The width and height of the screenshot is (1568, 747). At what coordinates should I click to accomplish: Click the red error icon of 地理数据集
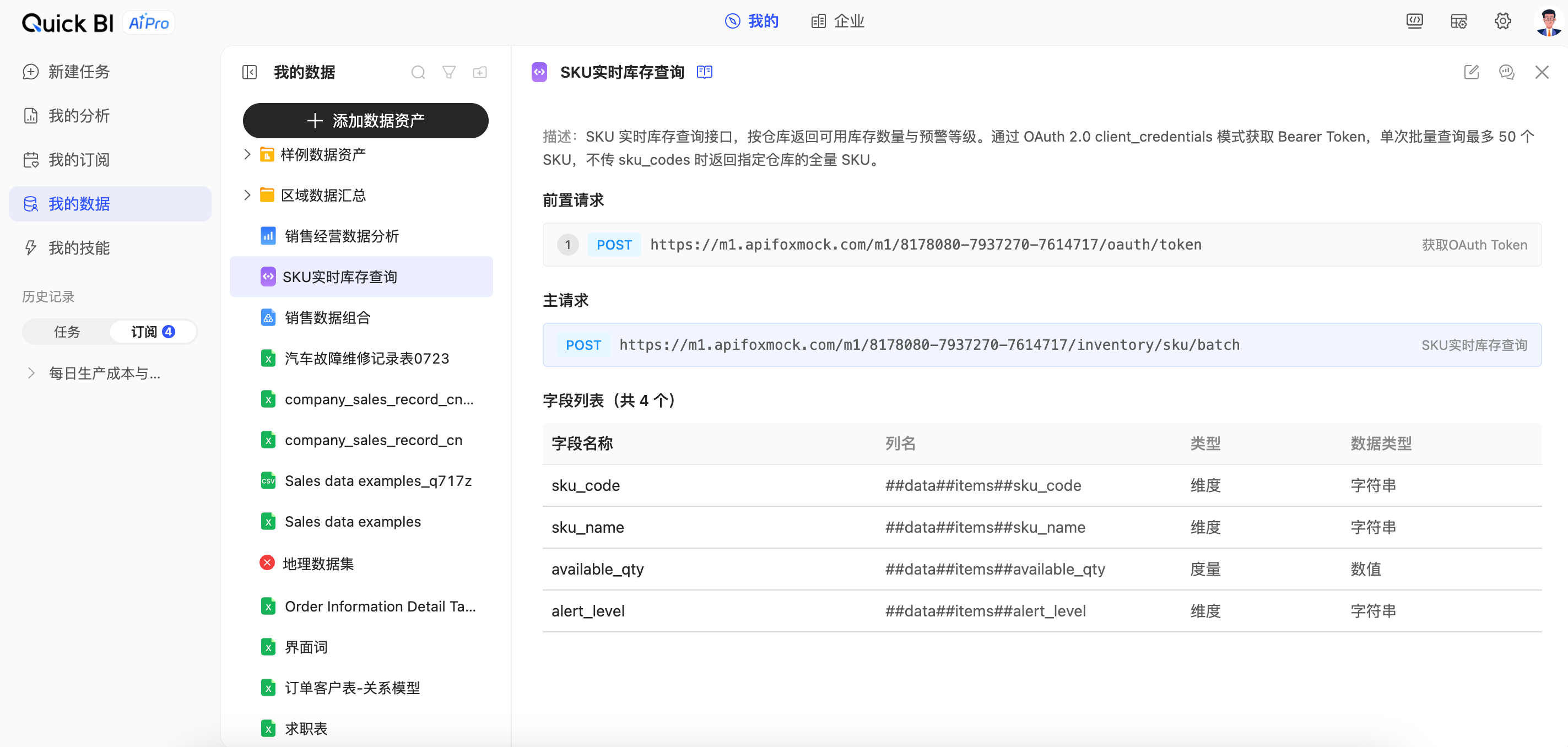tap(267, 562)
